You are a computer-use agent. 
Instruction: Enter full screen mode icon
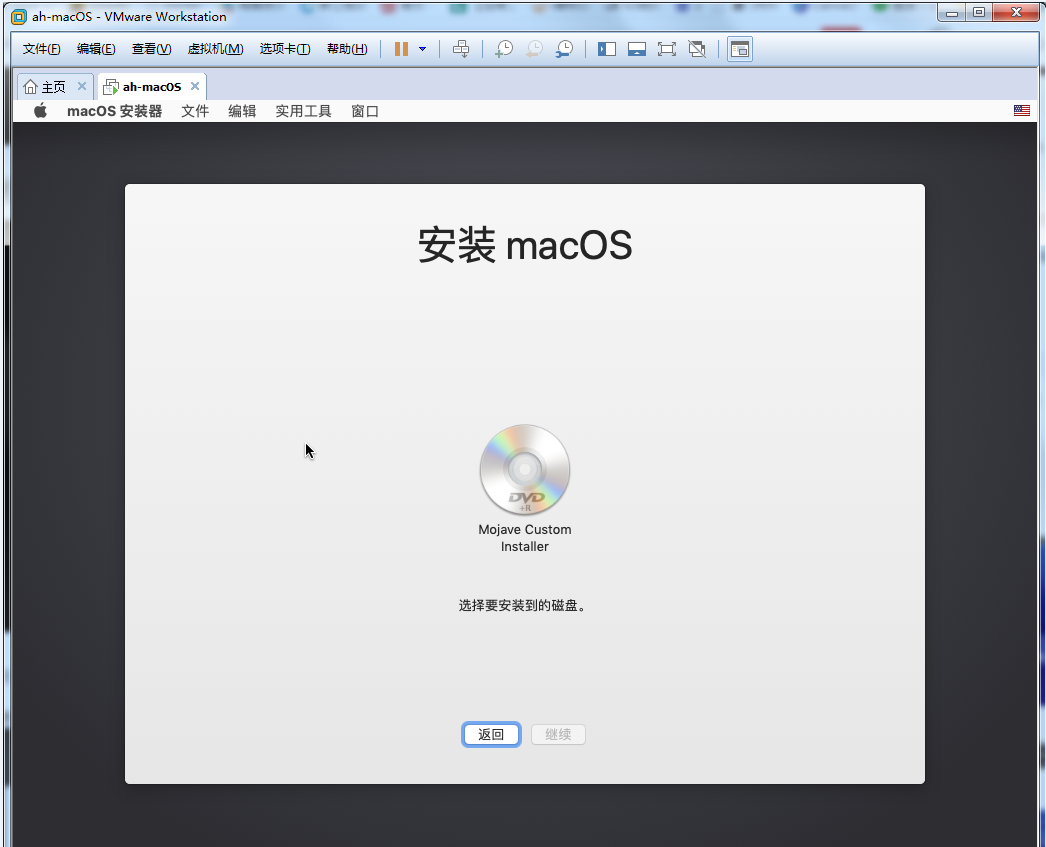[x=667, y=49]
